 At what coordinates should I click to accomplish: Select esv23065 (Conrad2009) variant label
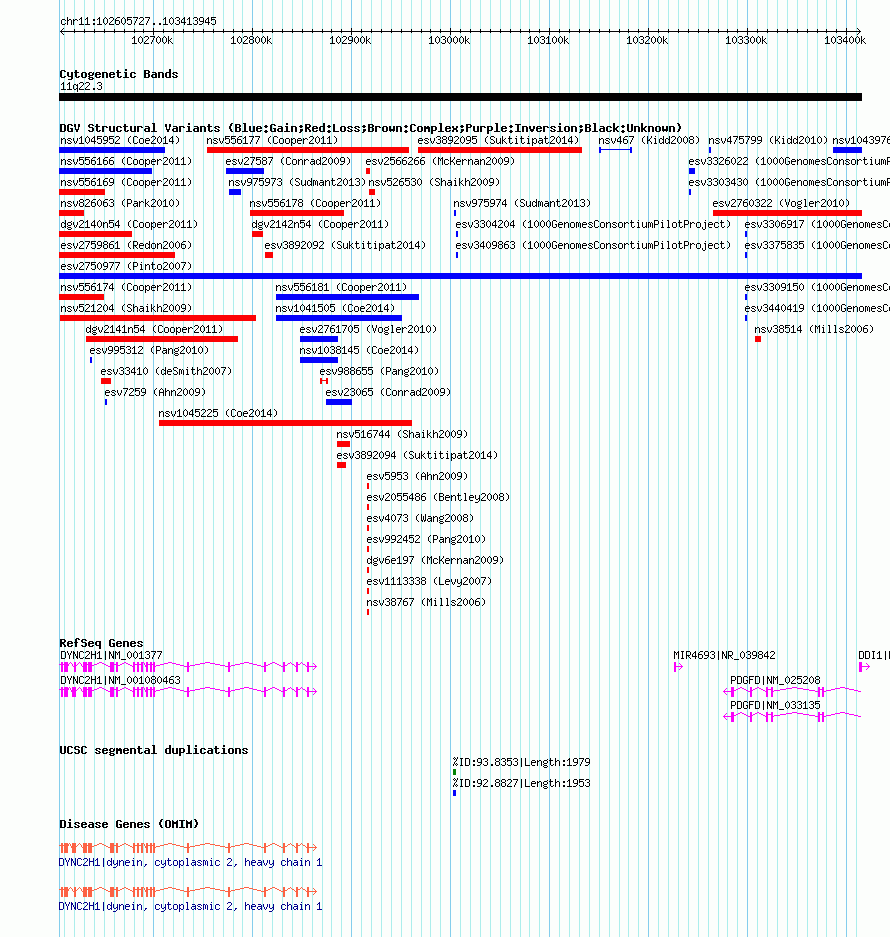[x=388, y=392]
